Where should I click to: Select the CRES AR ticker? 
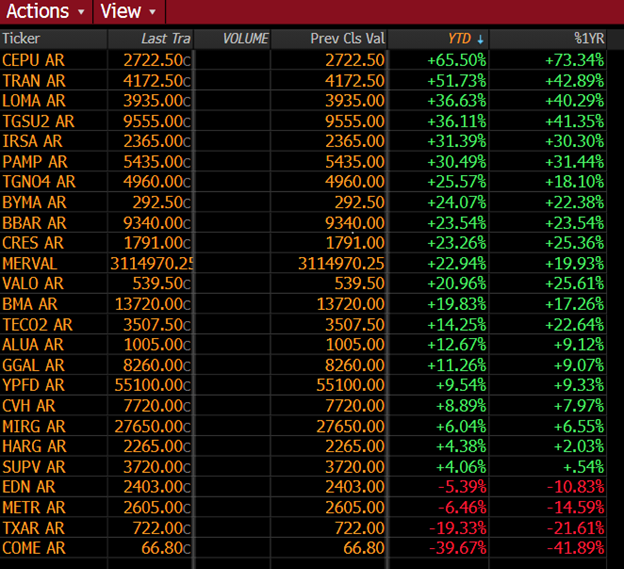(x=33, y=243)
